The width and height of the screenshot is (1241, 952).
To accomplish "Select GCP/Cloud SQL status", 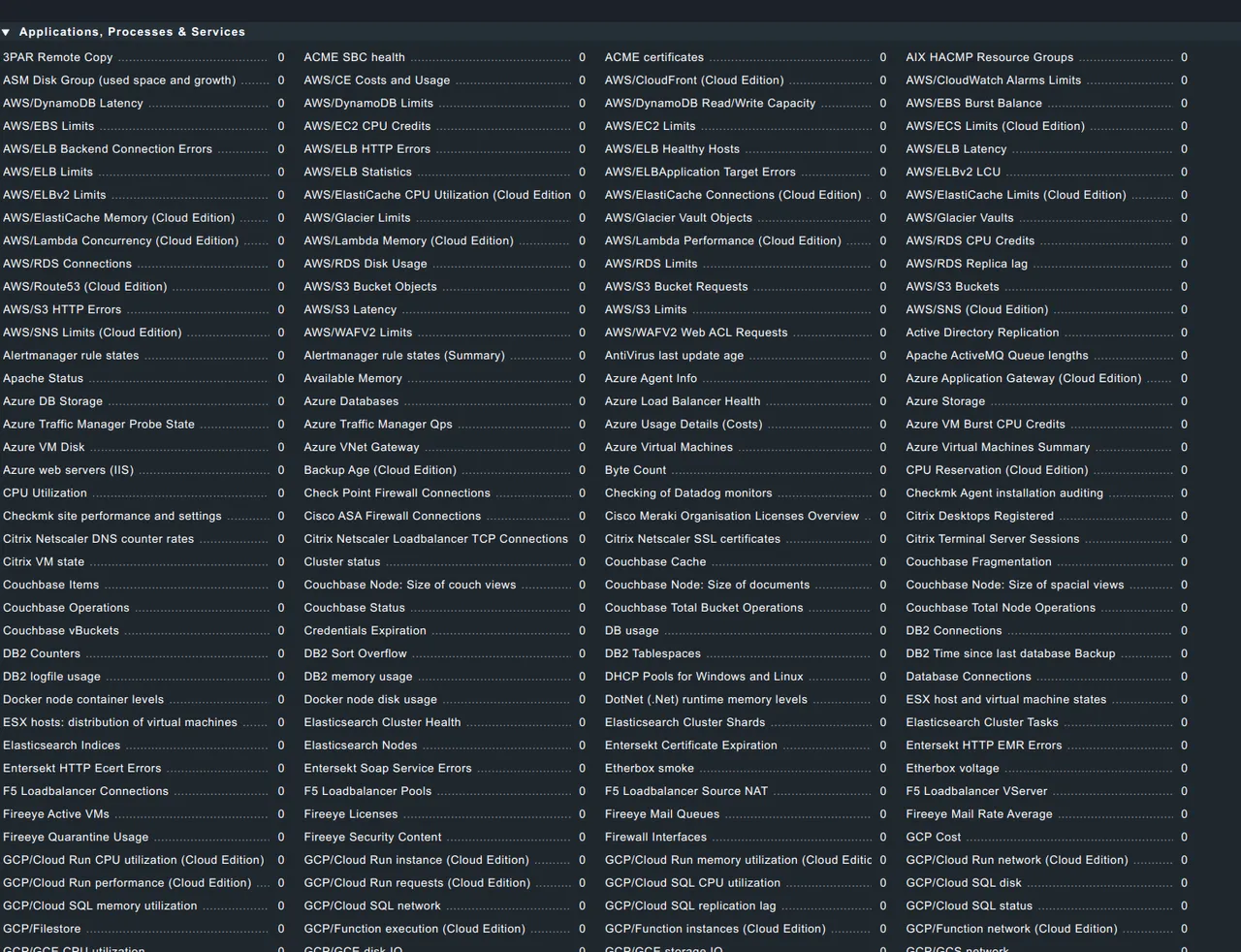I will pos(969,906).
